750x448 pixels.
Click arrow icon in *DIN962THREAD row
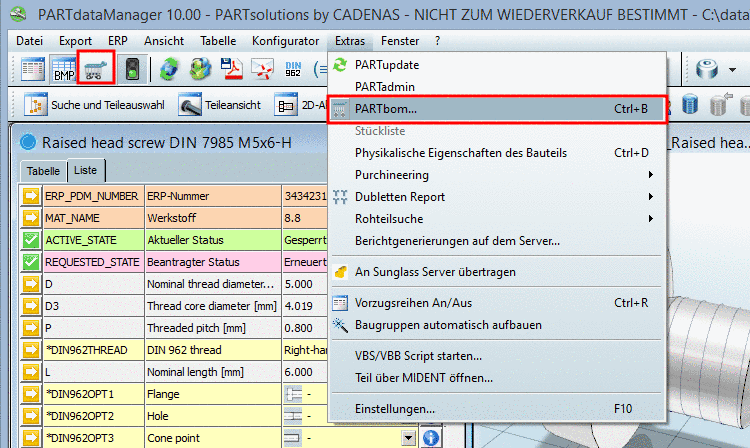point(31,350)
